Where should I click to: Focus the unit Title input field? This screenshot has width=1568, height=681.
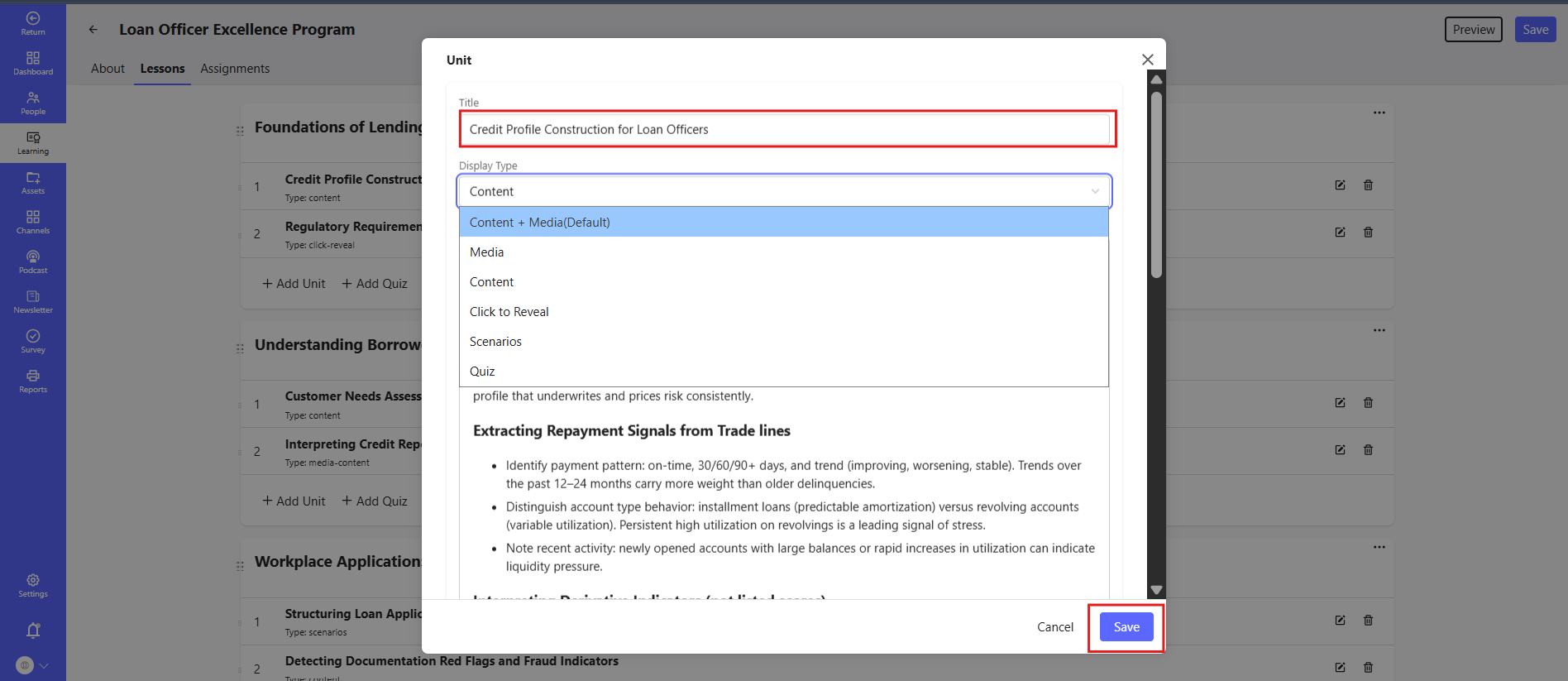point(788,129)
